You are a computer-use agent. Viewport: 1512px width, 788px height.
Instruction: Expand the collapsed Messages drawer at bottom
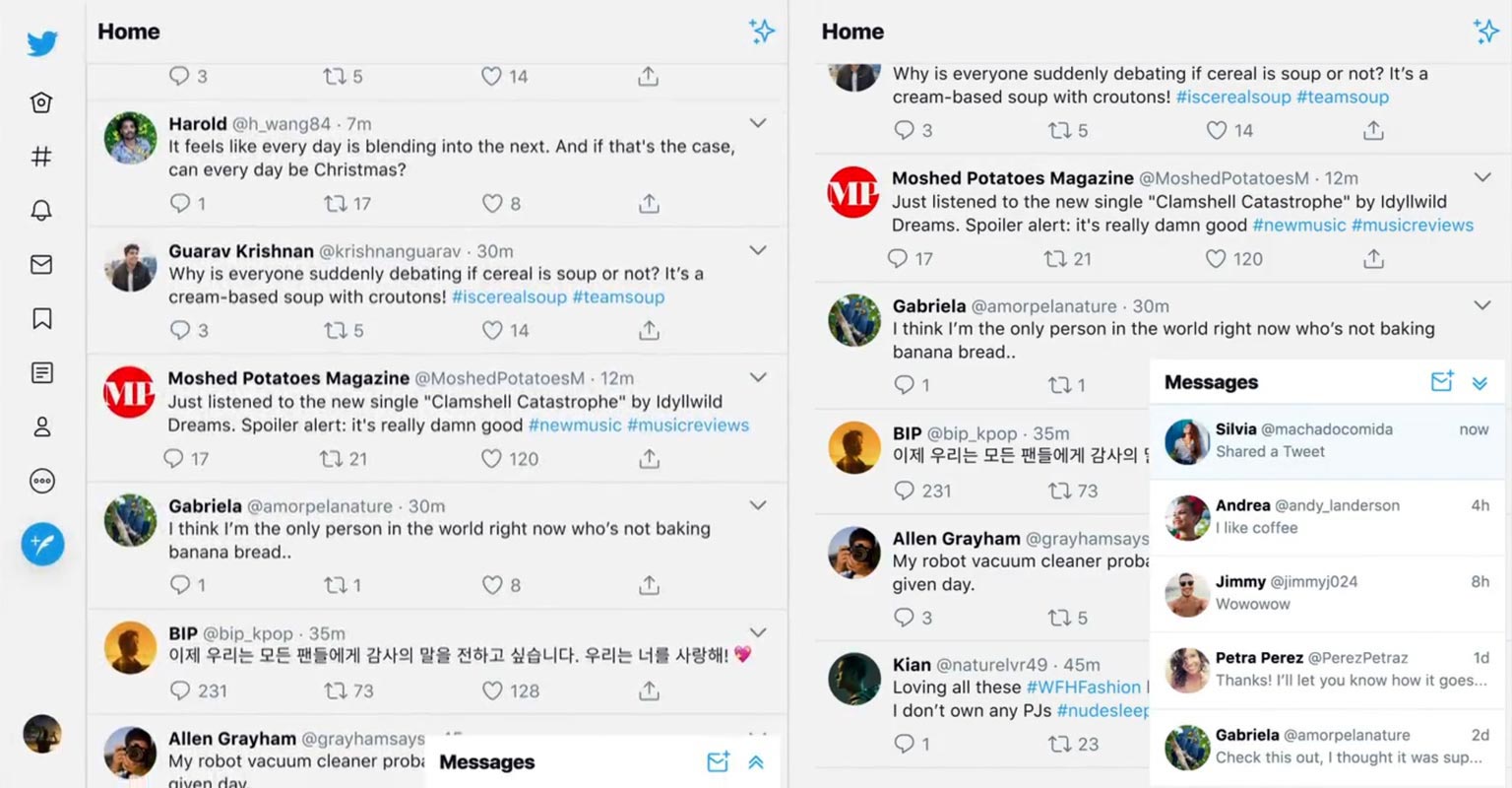tap(756, 762)
